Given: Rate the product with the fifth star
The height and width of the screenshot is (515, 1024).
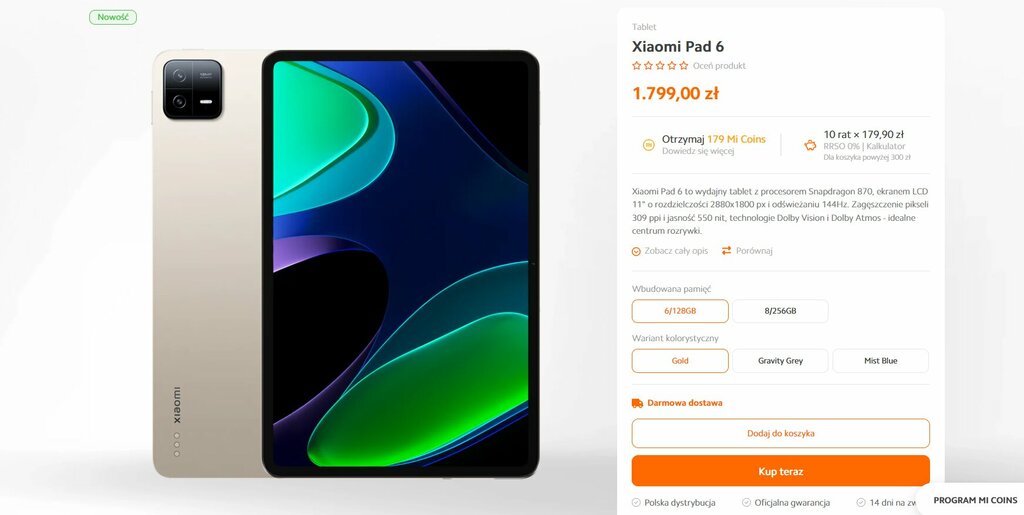Looking at the screenshot, I should (684, 66).
